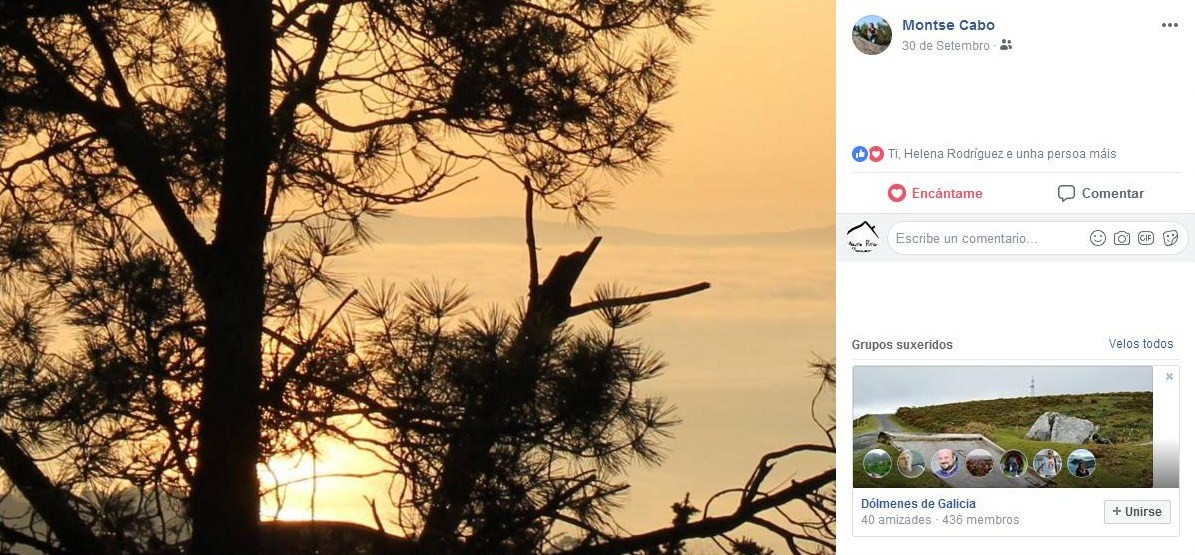Open Montse Cabo's profile name link
The height and width of the screenshot is (555, 1195).
(x=948, y=25)
